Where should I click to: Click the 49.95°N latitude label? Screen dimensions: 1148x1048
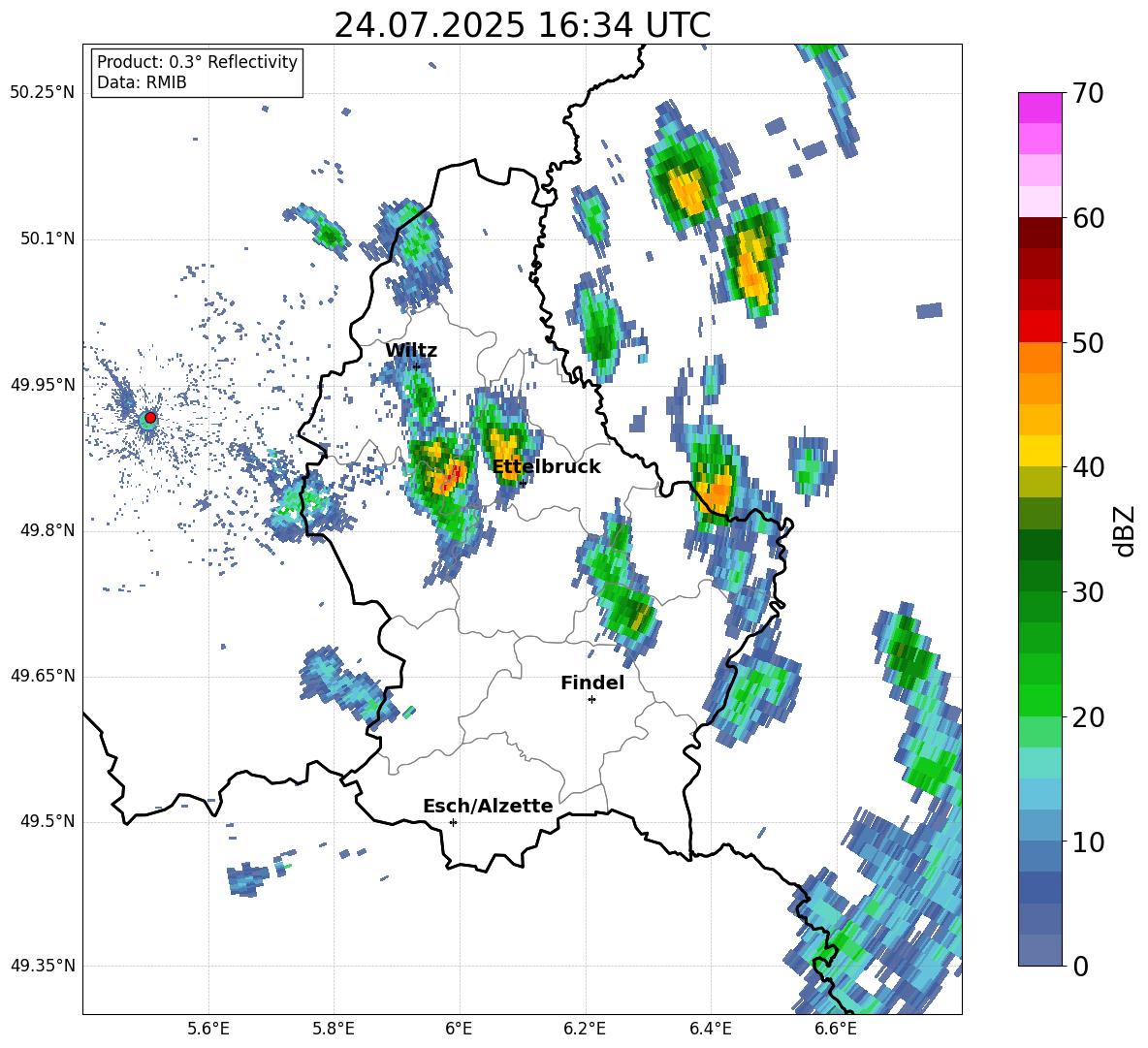[43, 385]
